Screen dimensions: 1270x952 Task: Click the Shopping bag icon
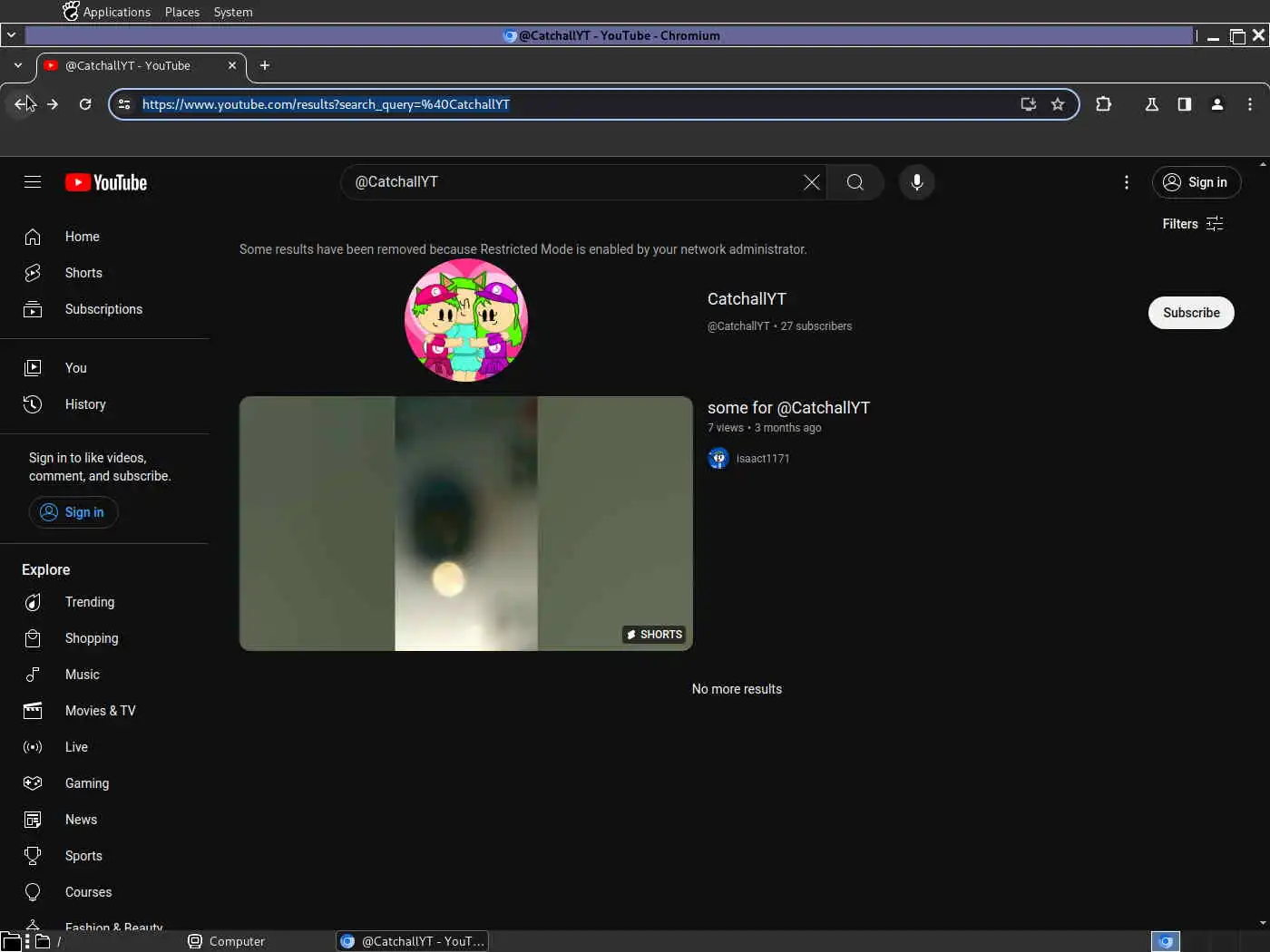click(33, 638)
